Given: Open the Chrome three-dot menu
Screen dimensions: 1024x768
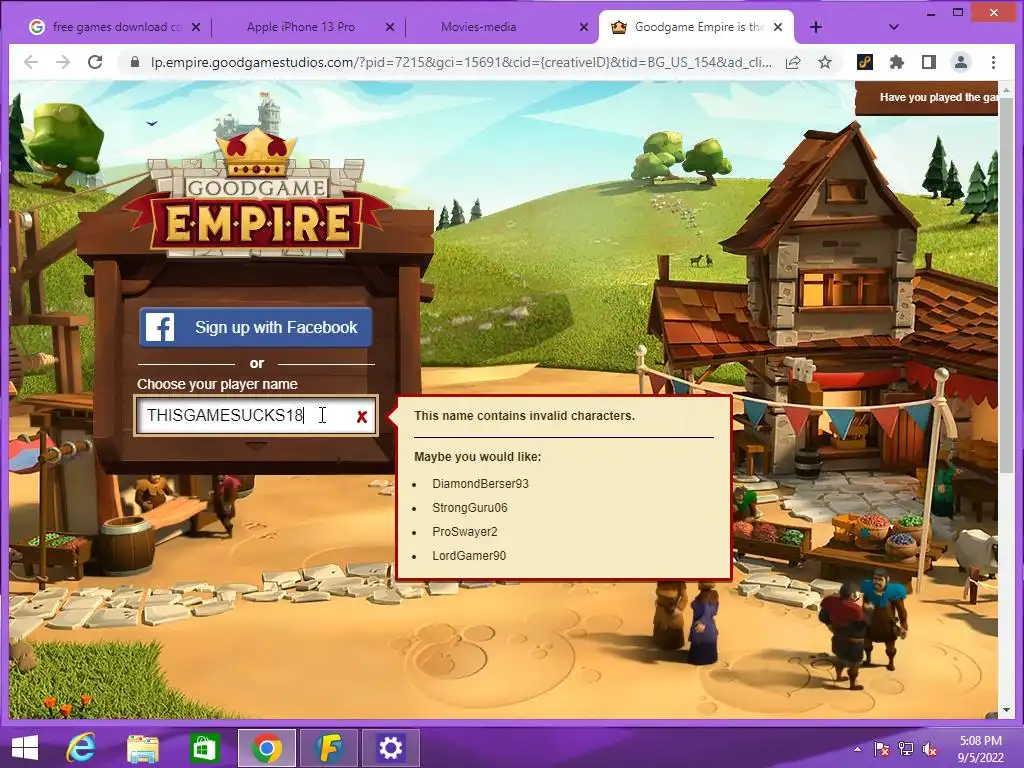Looking at the screenshot, I should pos(993,62).
